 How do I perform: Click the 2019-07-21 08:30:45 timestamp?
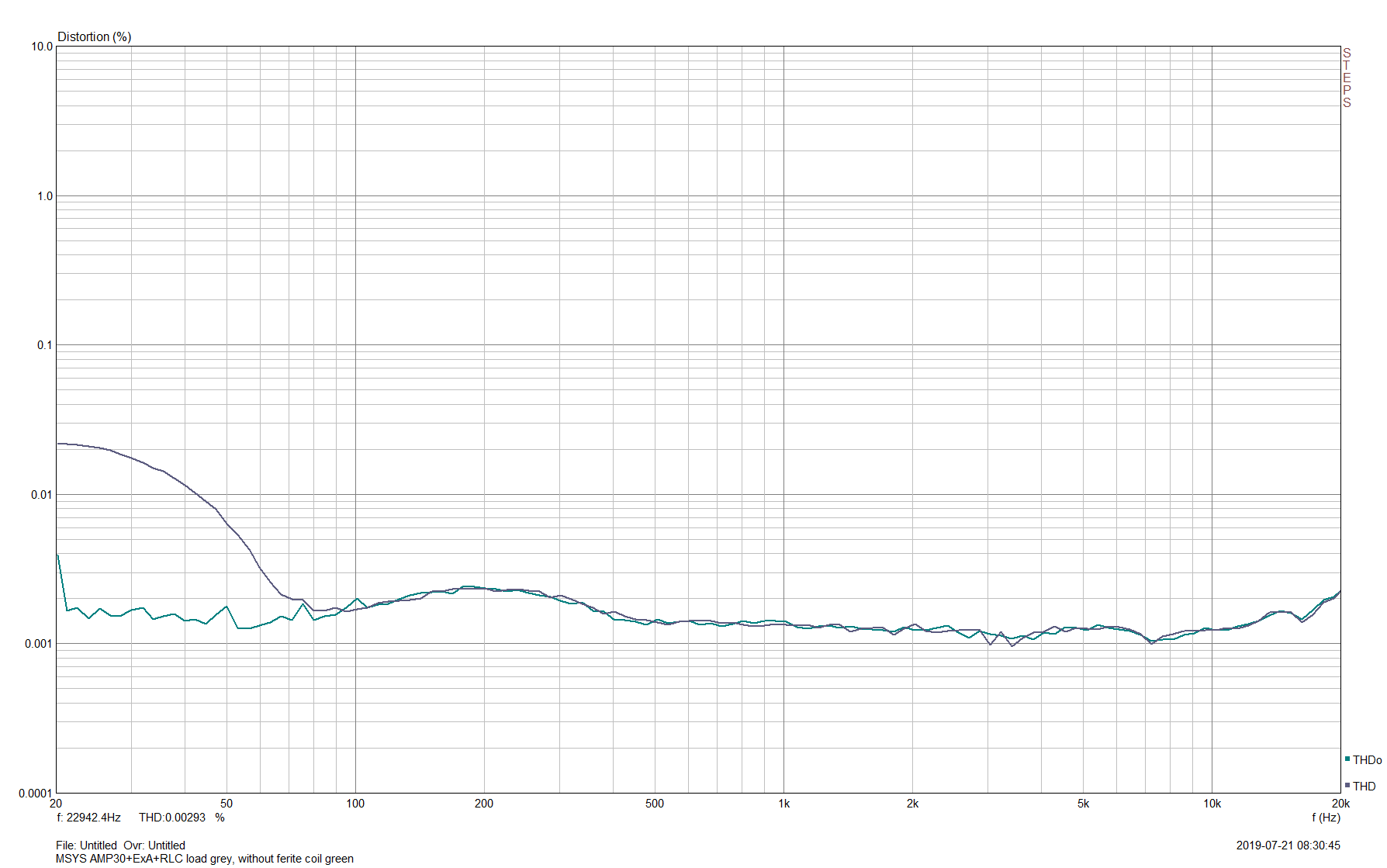pos(1288,846)
